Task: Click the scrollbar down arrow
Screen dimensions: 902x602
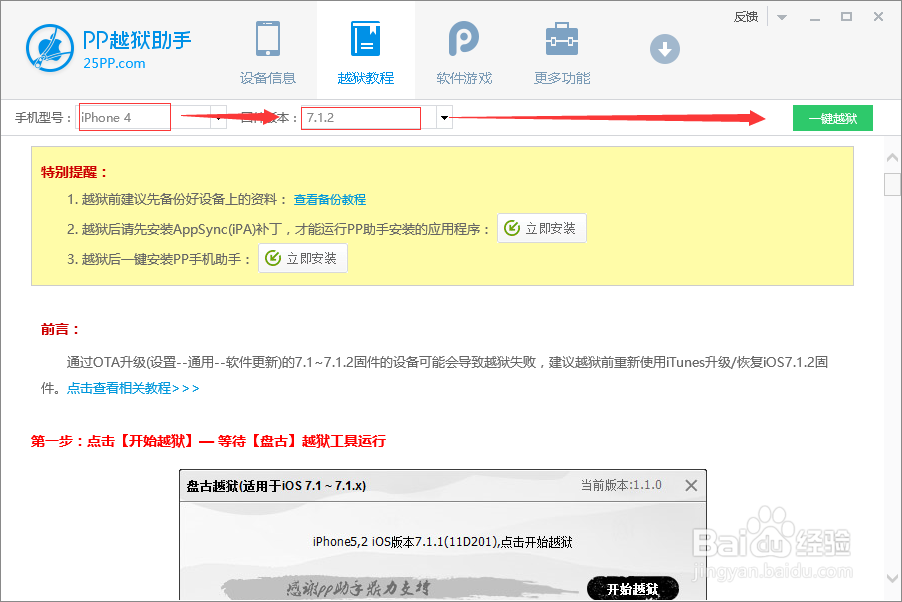Action: (x=892, y=578)
